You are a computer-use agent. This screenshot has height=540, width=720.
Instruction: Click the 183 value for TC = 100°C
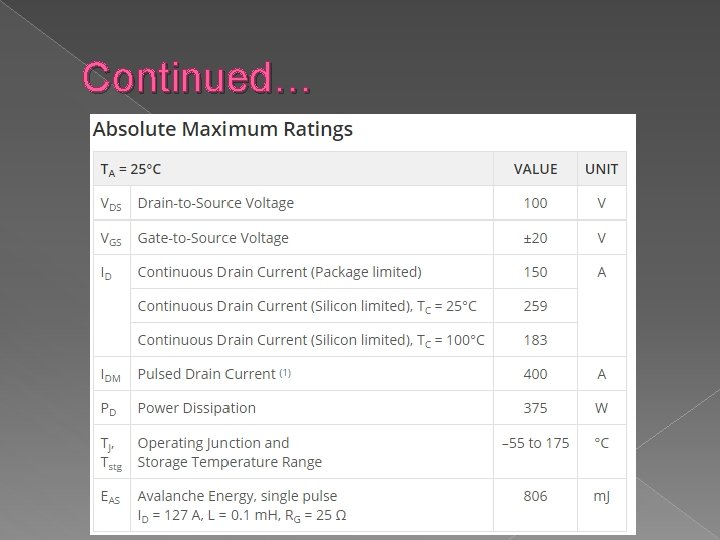coord(535,340)
